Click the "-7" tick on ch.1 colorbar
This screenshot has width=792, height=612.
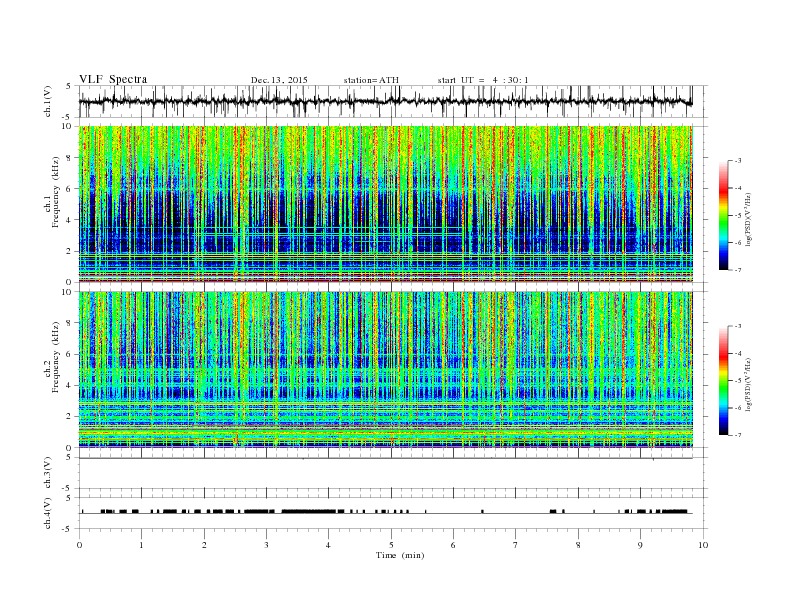coord(738,270)
